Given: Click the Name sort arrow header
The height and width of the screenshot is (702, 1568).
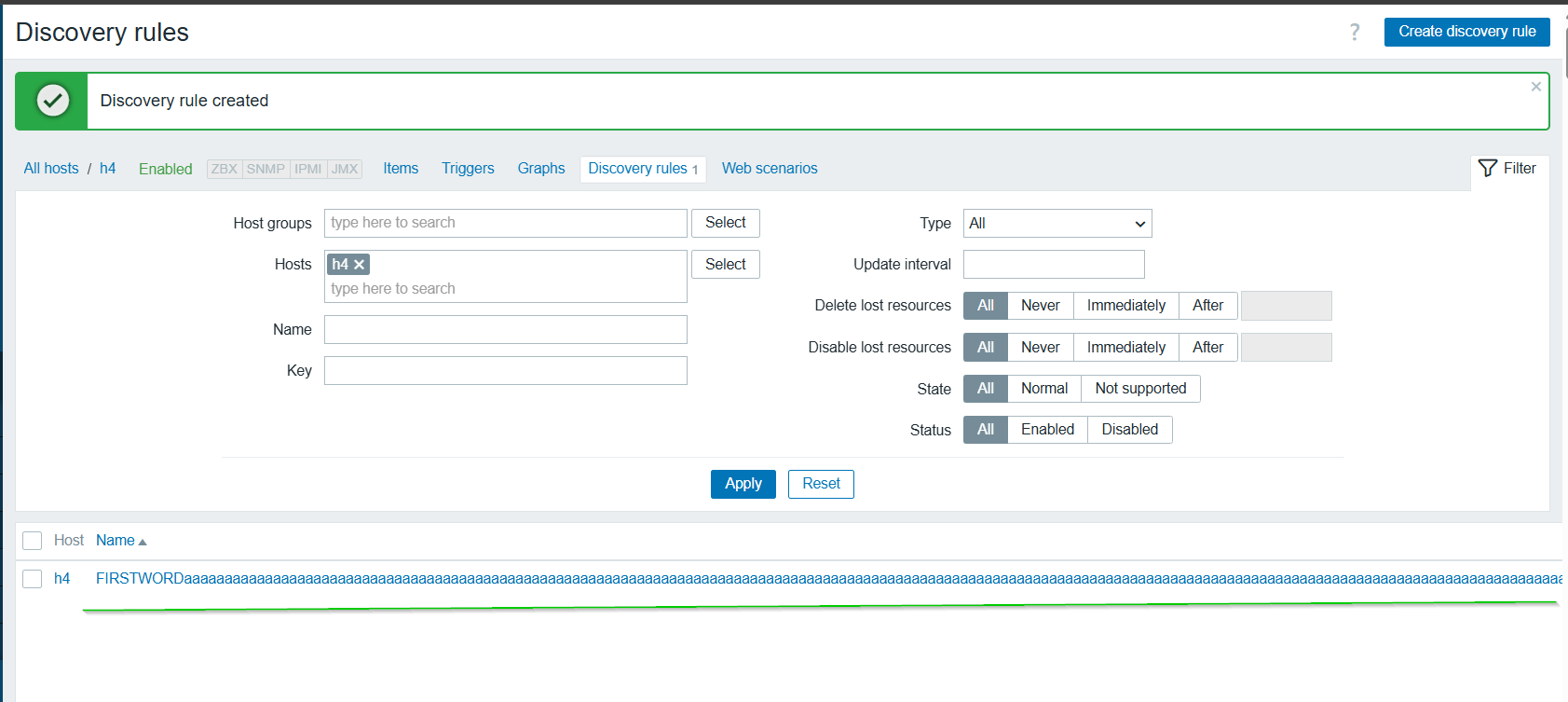Looking at the screenshot, I should [121, 541].
